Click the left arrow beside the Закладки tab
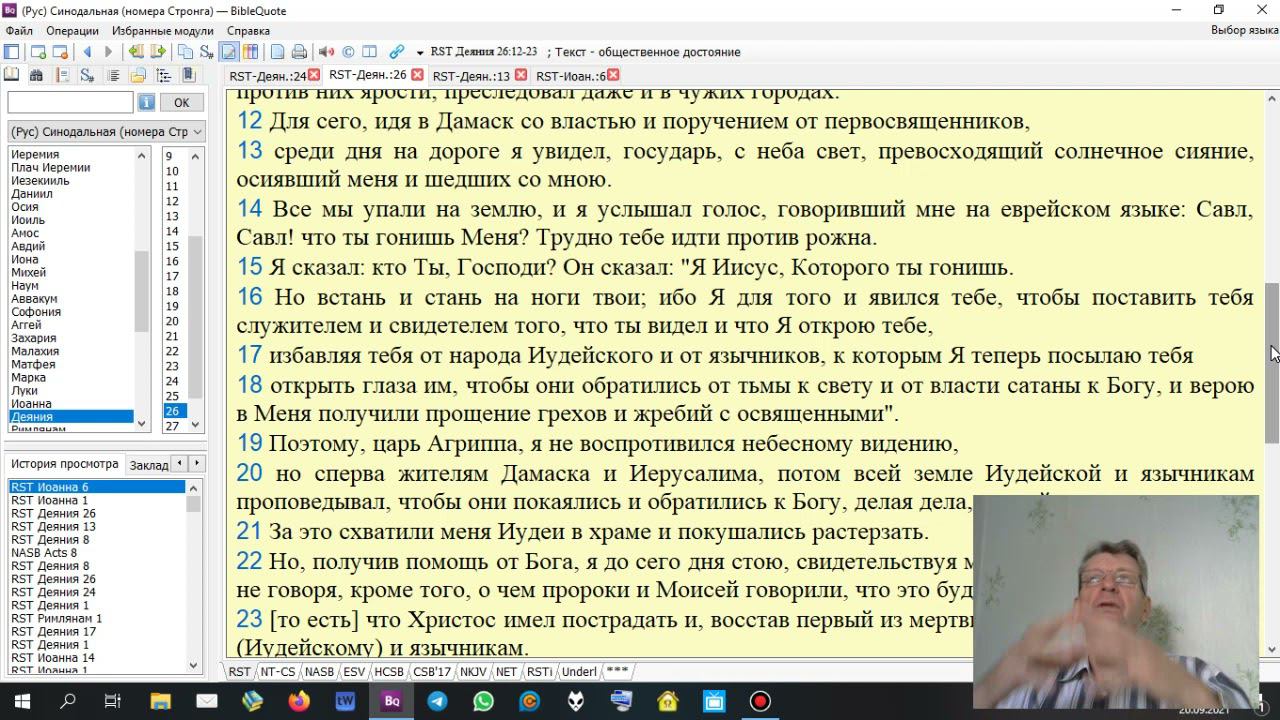Screen dimensions: 1280x720 click(x=180, y=464)
